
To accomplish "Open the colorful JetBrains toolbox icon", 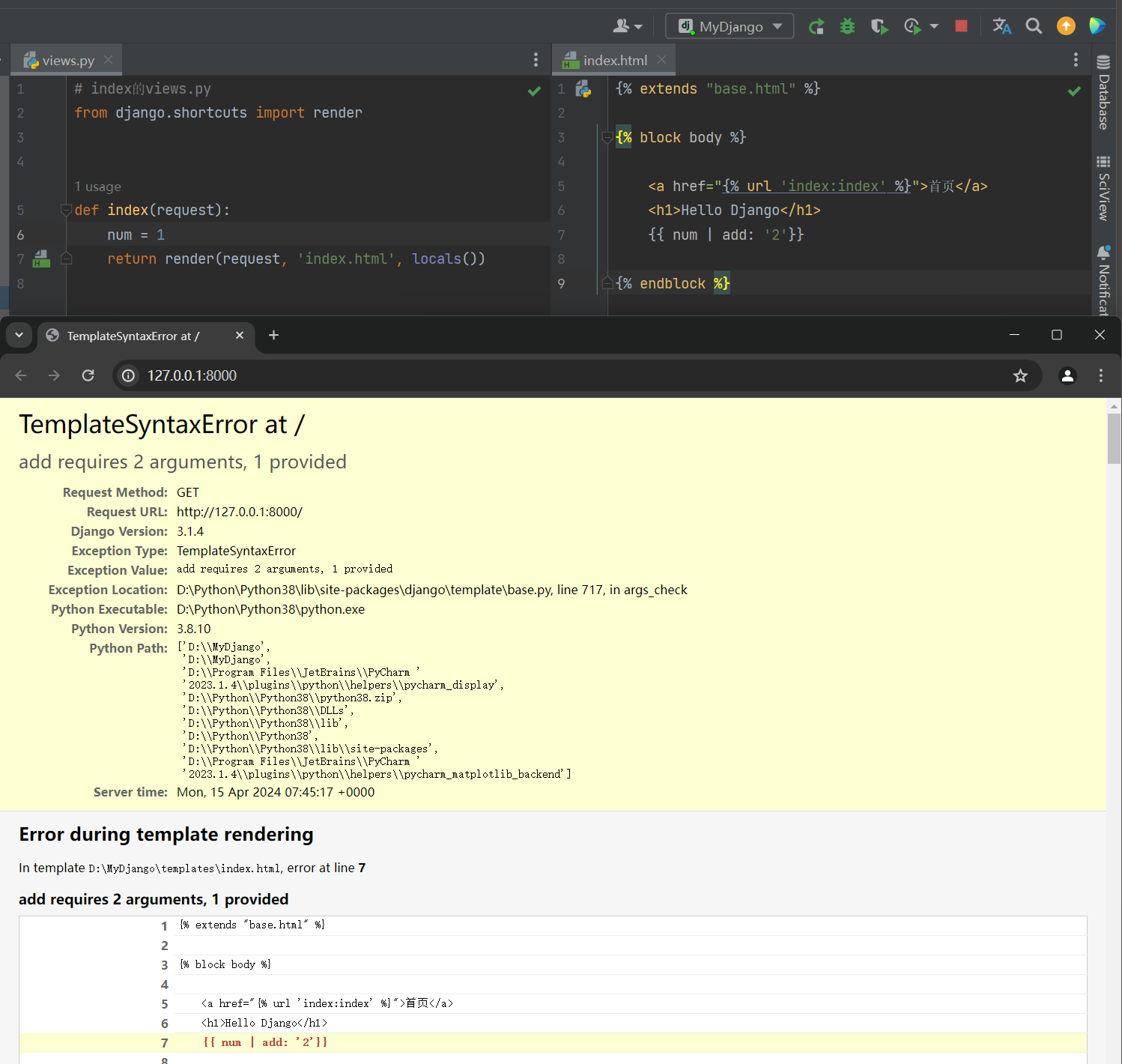I will [x=1097, y=26].
